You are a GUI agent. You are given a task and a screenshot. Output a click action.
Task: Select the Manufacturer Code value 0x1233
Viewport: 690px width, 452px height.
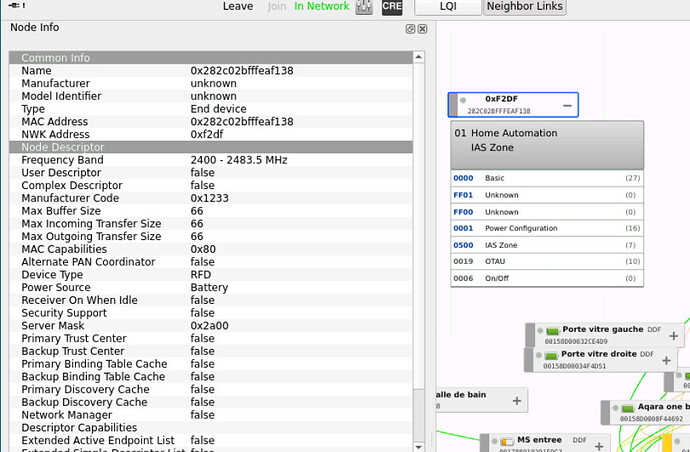point(209,198)
